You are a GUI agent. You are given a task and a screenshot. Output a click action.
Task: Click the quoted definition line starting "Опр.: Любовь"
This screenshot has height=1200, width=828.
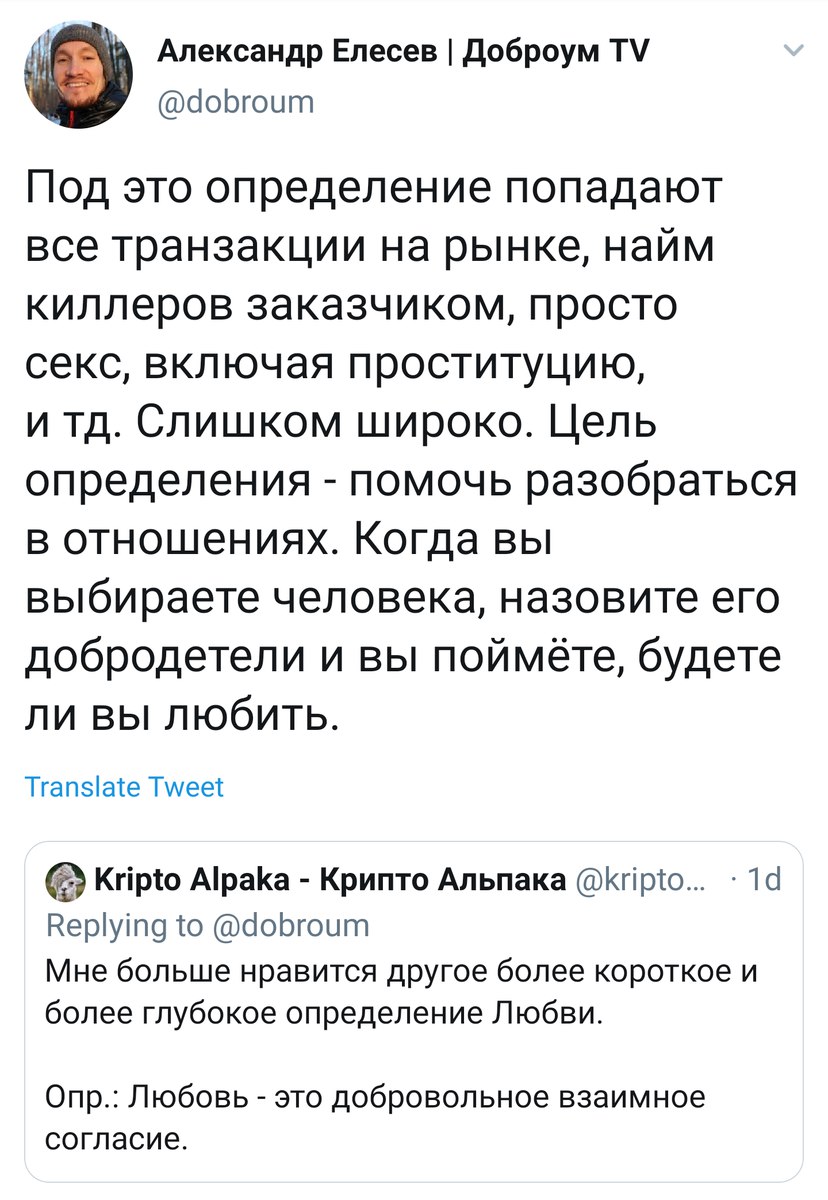click(376, 1099)
